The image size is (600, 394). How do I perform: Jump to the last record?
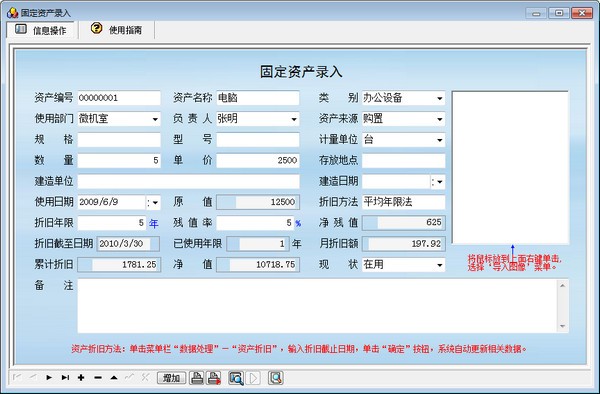point(65,378)
